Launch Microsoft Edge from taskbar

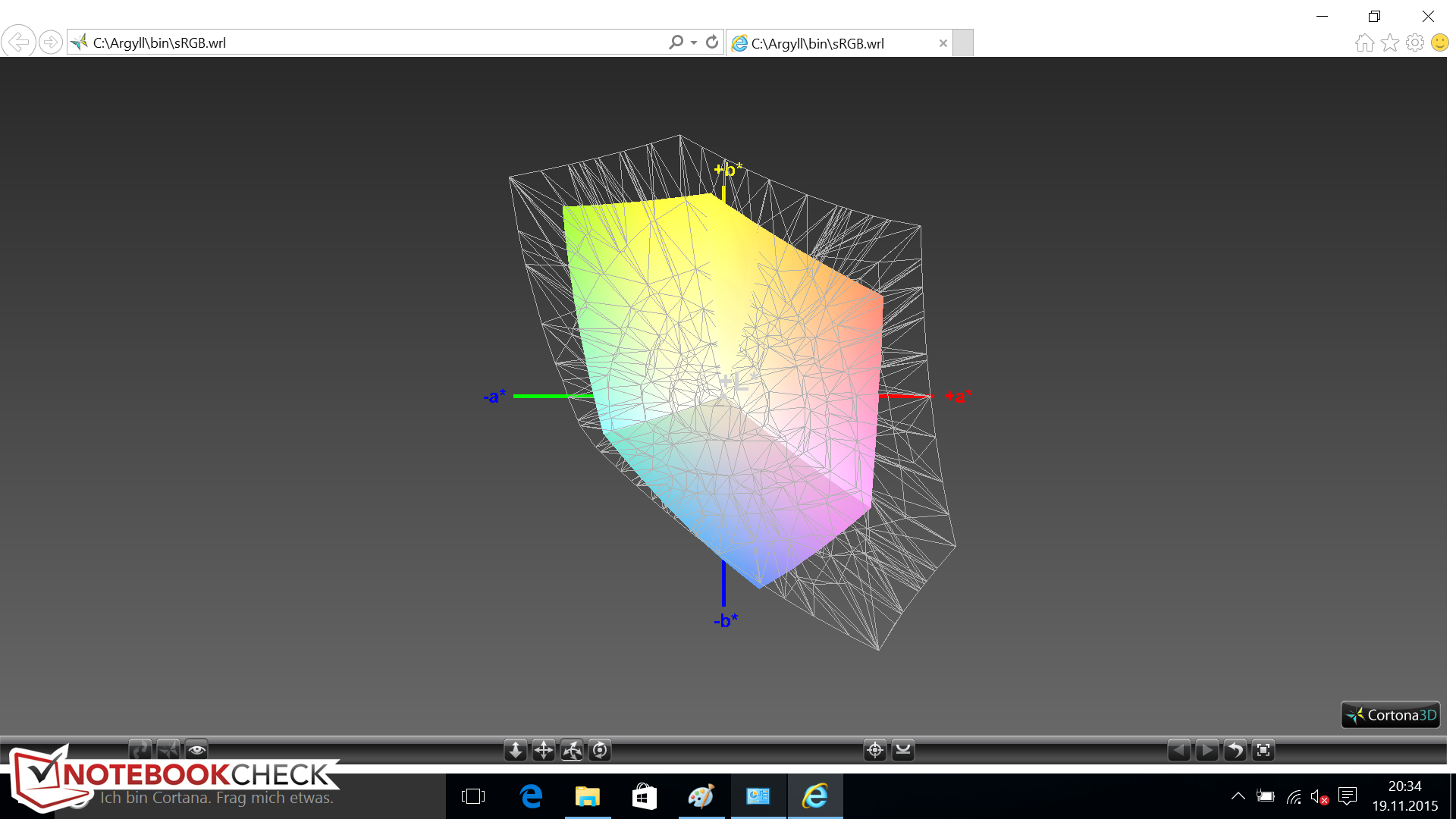[531, 796]
